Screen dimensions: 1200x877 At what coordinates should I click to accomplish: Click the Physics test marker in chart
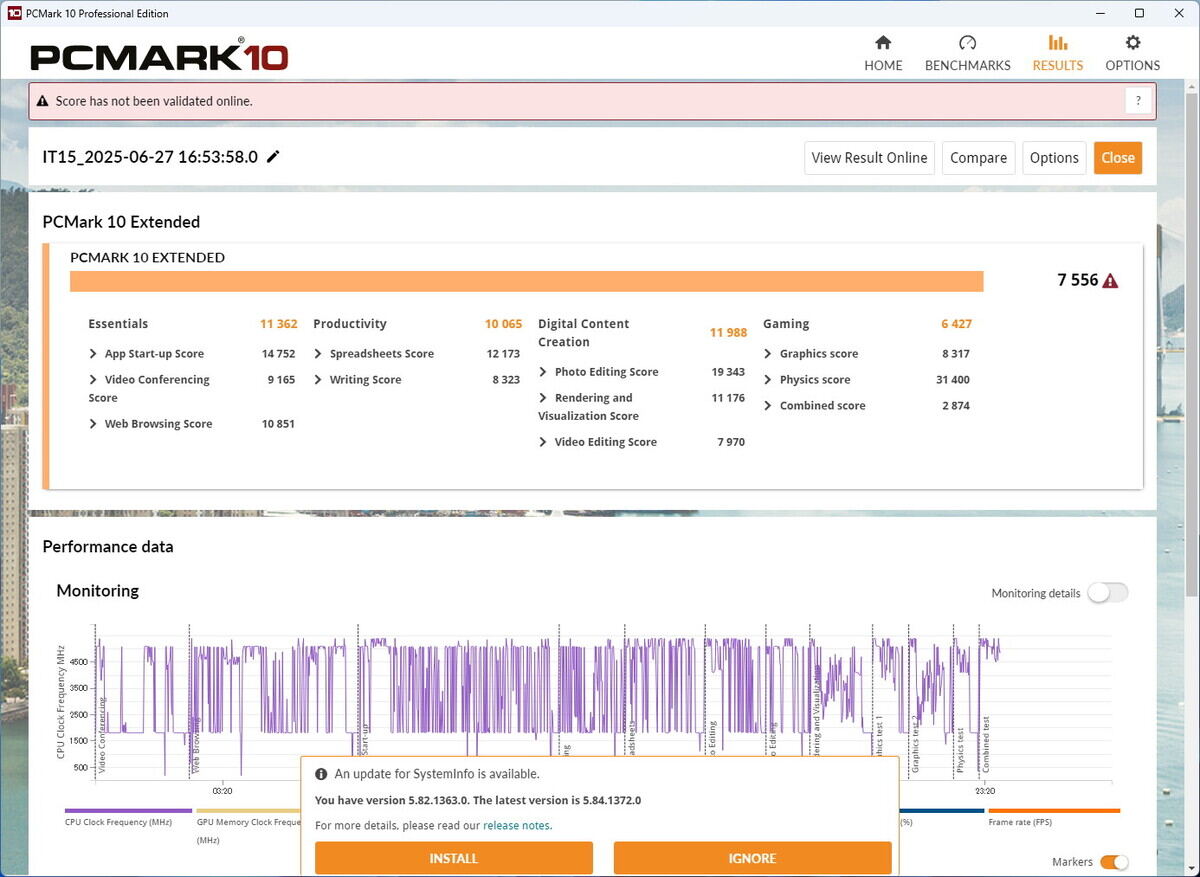[960, 750]
